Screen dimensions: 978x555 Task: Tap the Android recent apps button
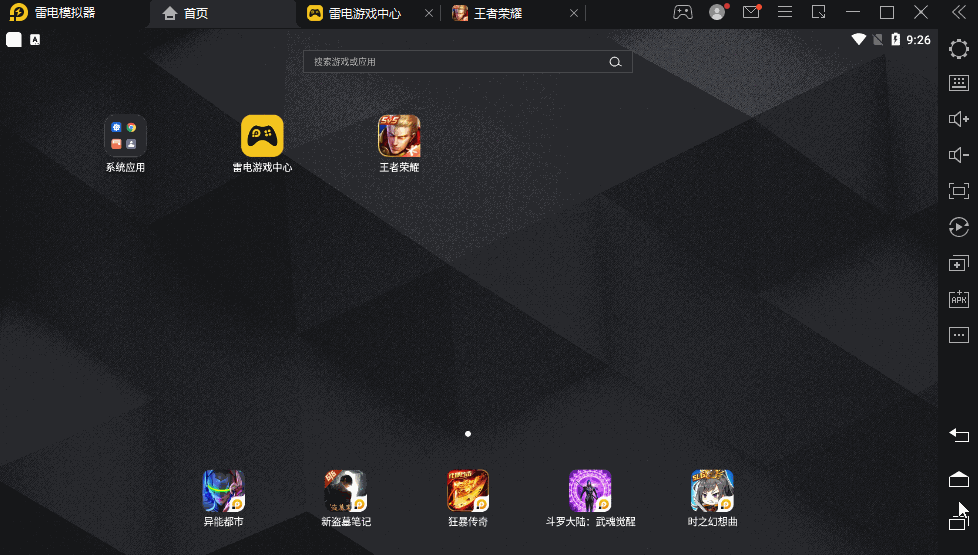(957, 523)
